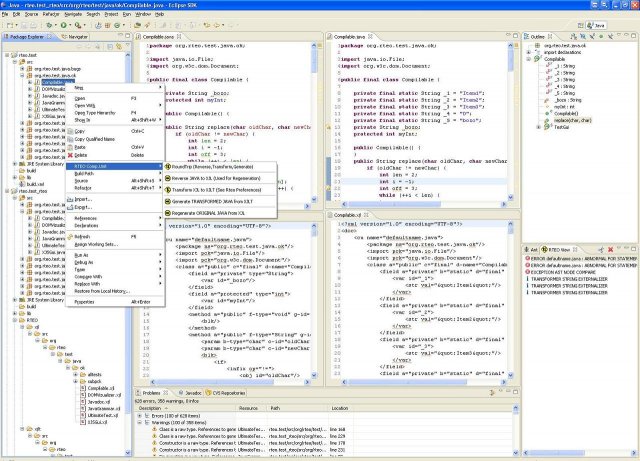Click the Copy icon in context menu
The height and width of the screenshot is (461, 640).
[70, 131]
